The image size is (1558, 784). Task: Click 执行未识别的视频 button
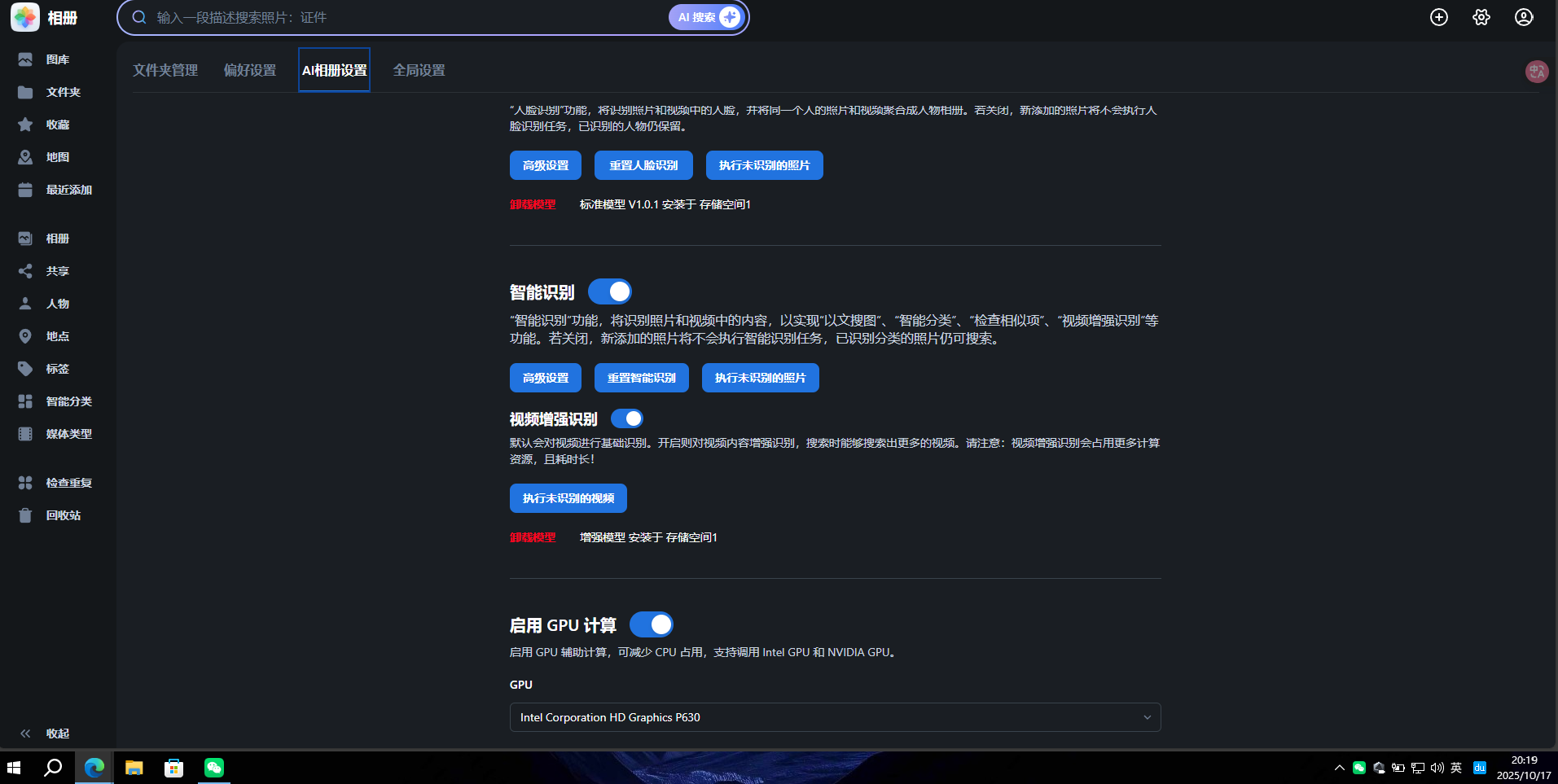click(x=568, y=498)
